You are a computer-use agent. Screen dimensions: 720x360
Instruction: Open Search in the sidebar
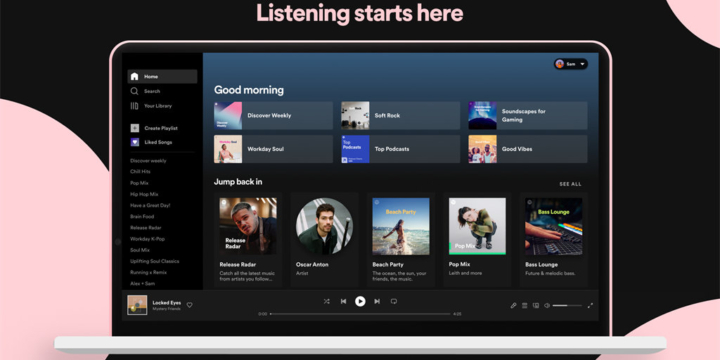click(x=145, y=91)
